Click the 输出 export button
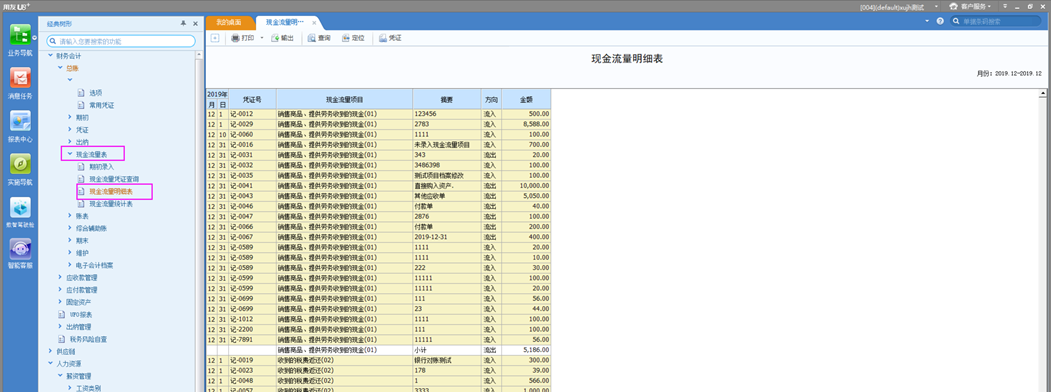 point(282,38)
